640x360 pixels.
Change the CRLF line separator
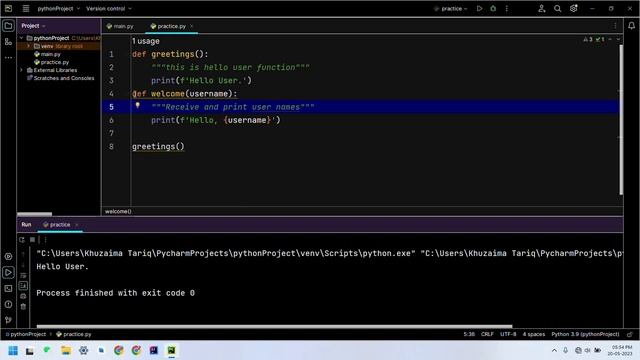[x=487, y=334]
